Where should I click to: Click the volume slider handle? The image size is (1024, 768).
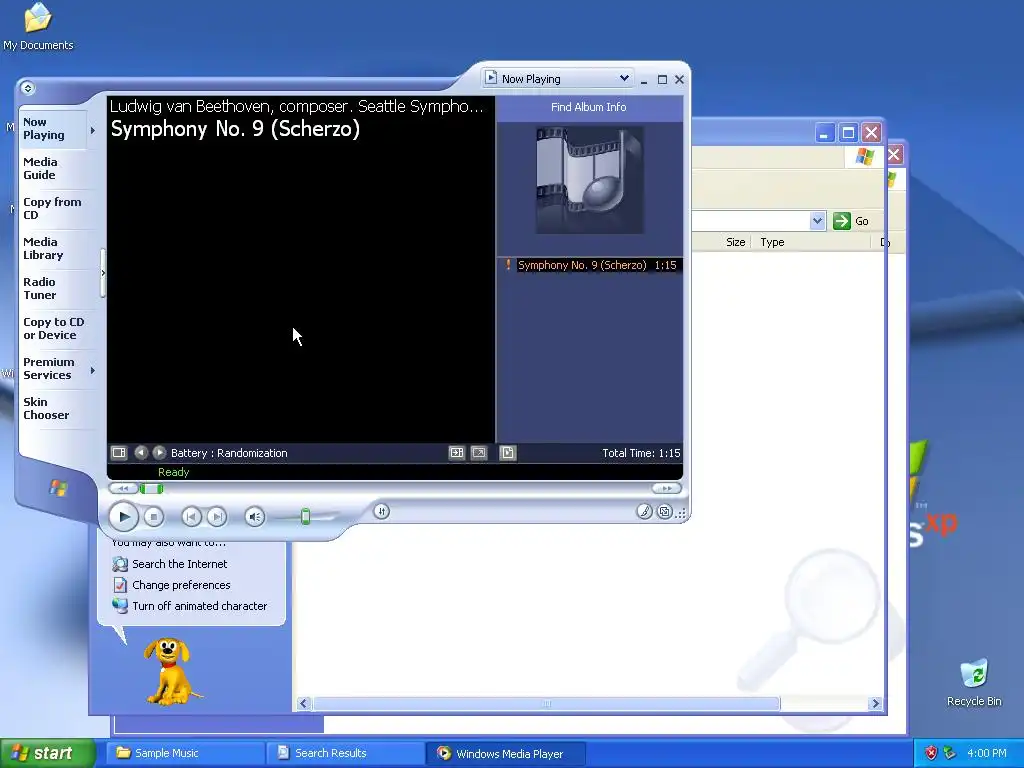click(305, 517)
